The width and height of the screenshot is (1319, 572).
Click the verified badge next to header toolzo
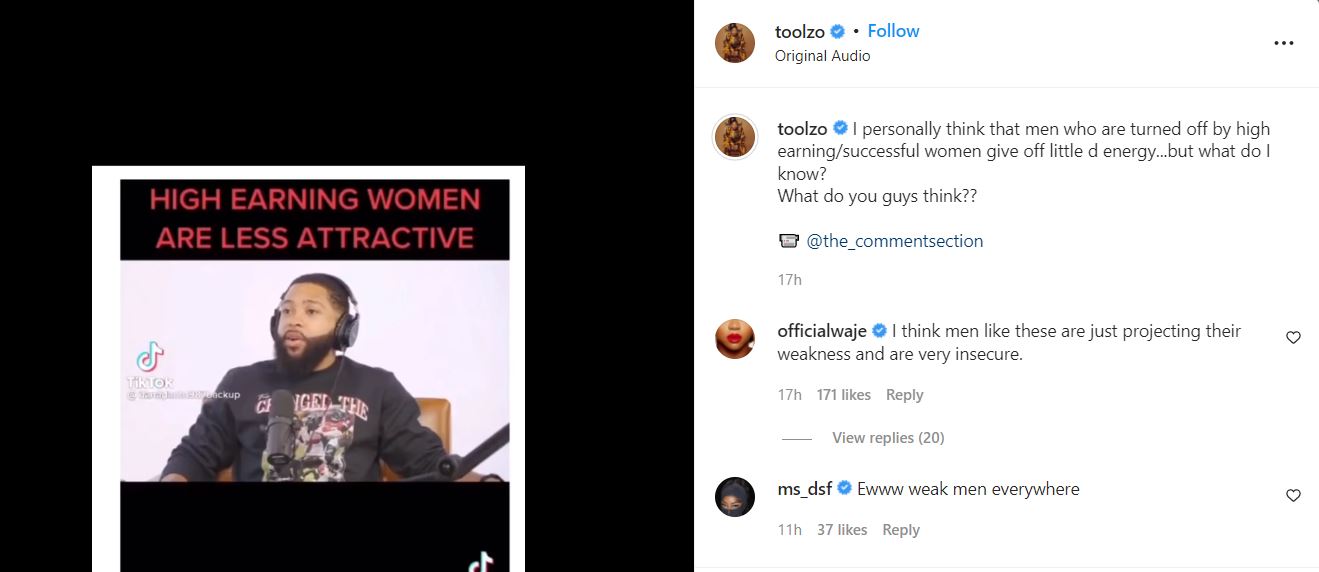click(838, 32)
